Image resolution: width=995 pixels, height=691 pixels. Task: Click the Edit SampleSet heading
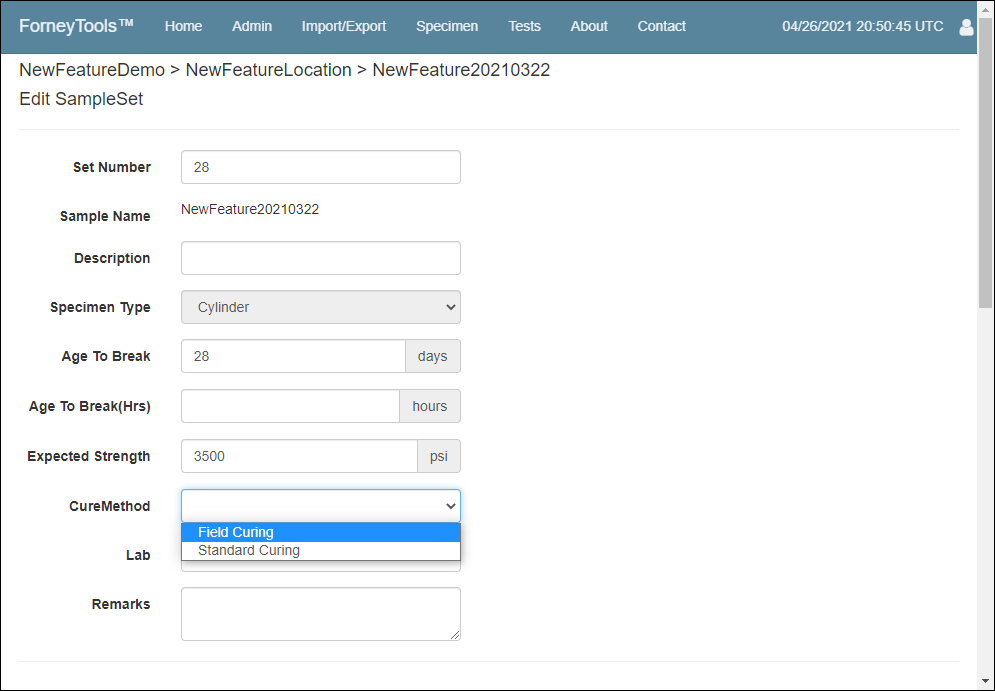pyautogui.click(x=81, y=99)
